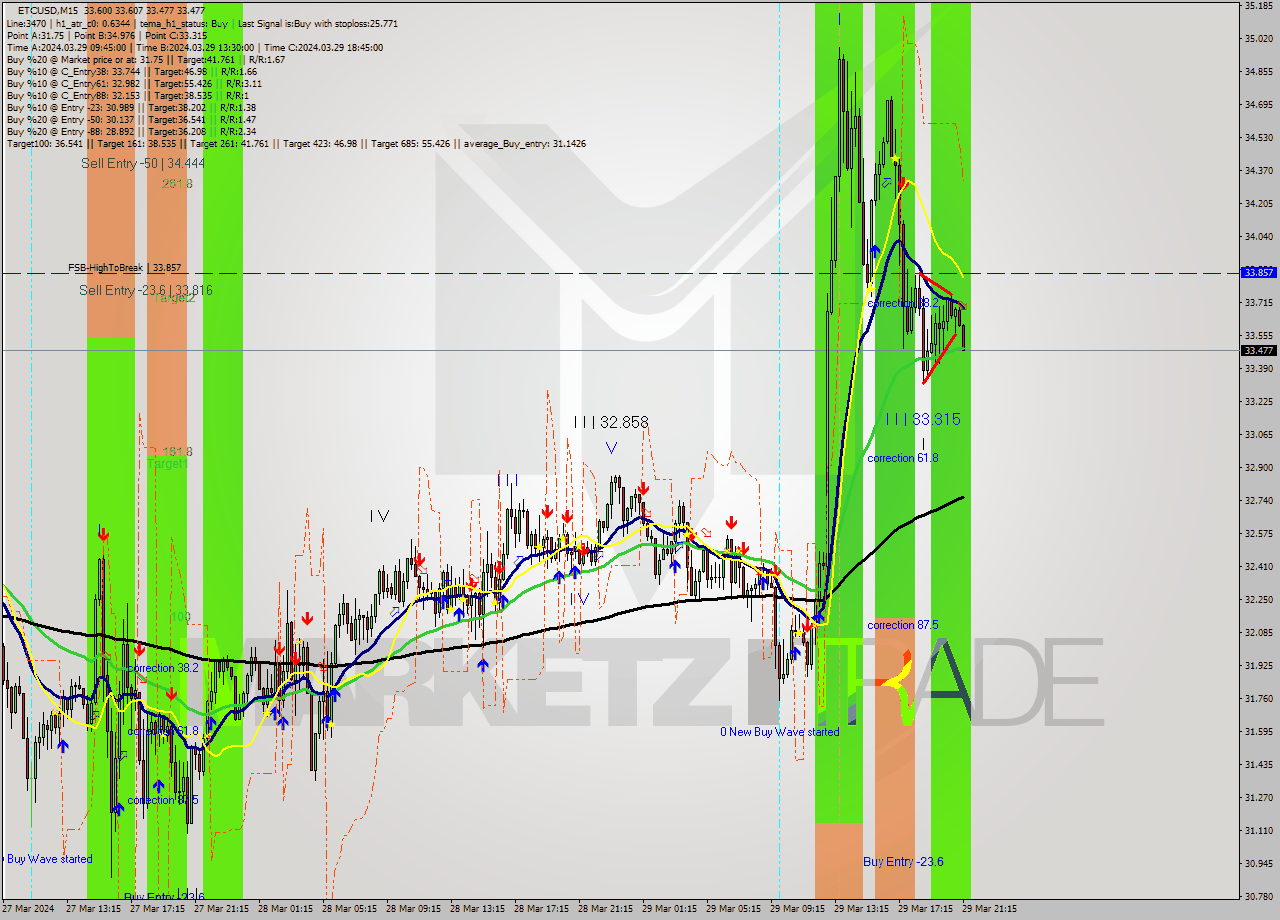Click the 28 Mar 01:15 time label
Screen dimensions: 1280x920
285,910
